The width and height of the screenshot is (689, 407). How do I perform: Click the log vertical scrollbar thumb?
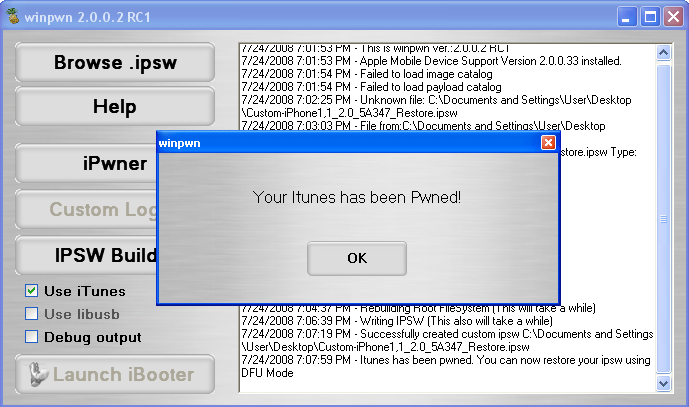tap(663, 218)
